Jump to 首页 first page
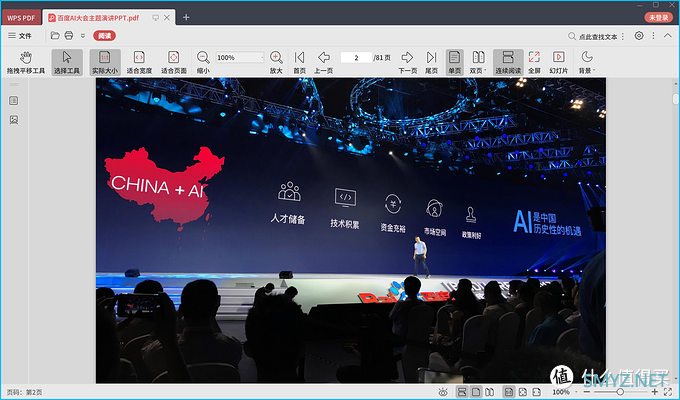Screen dimensions: 680x400 (299, 62)
